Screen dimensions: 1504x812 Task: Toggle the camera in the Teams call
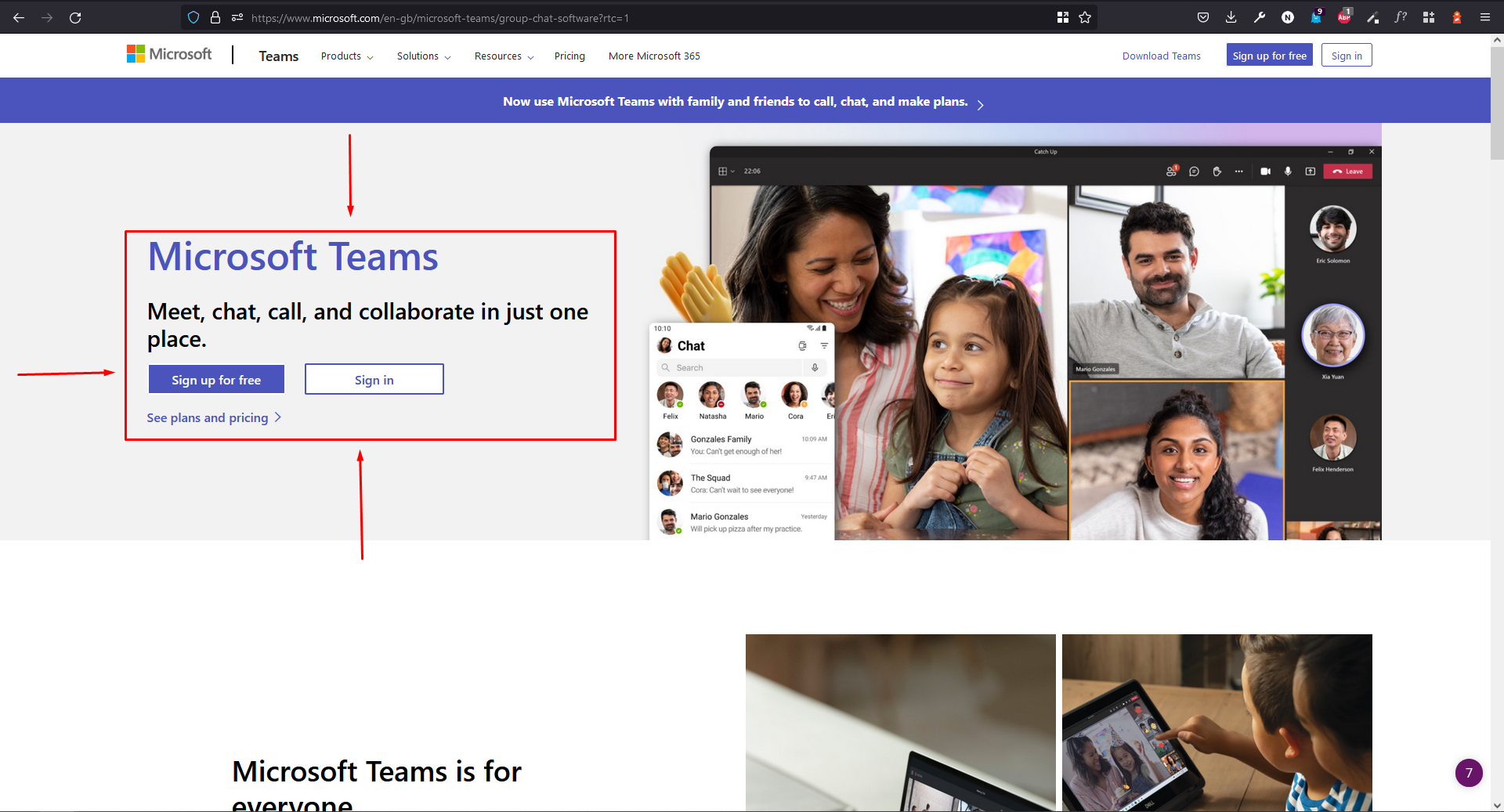1265,171
